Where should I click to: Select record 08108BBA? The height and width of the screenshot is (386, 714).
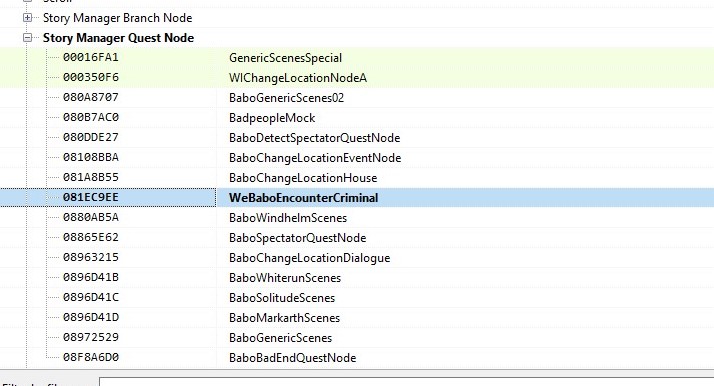[x=91, y=157]
